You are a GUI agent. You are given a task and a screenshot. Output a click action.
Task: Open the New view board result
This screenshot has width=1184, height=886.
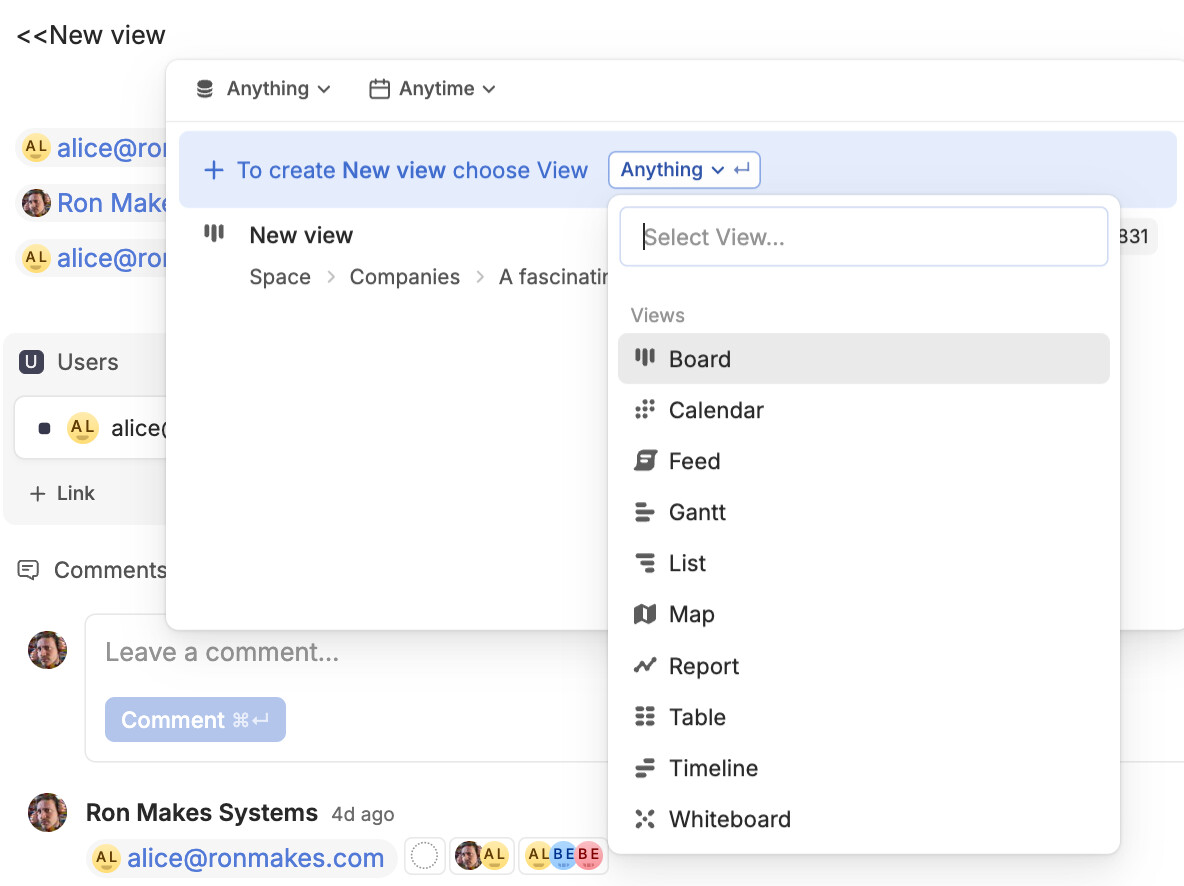[x=301, y=236]
